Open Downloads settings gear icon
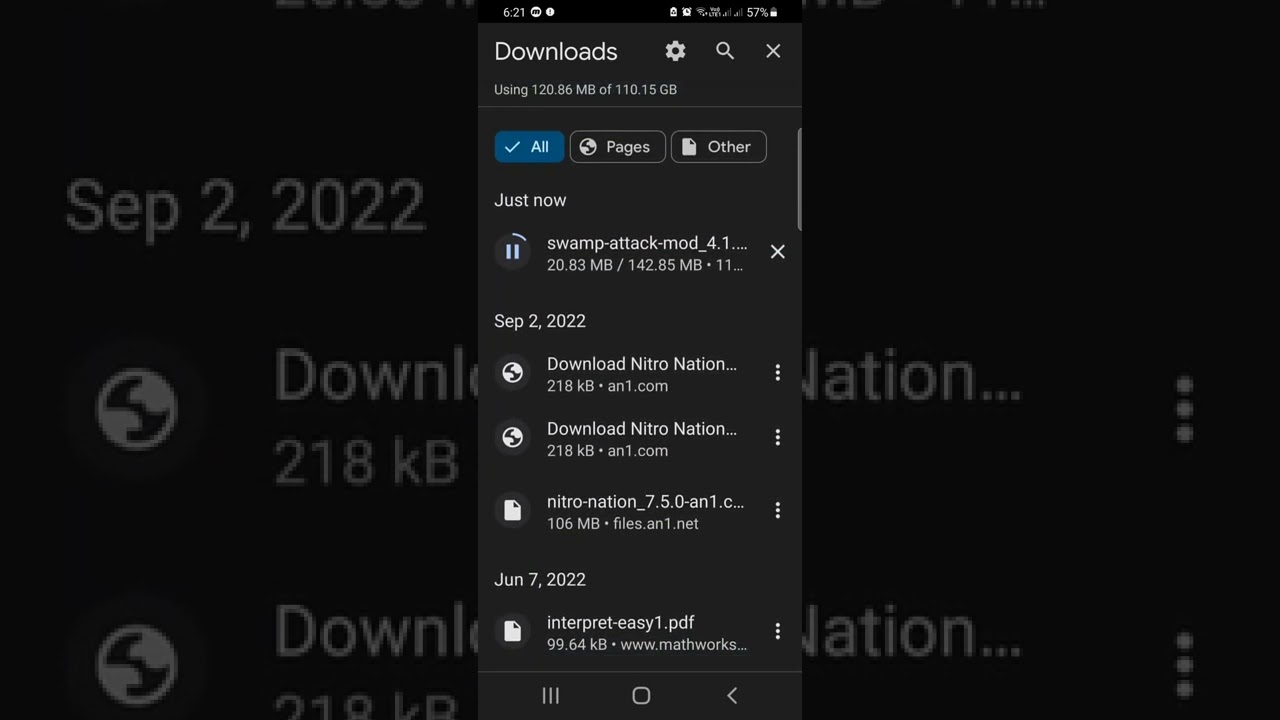The image size is (1280, 720). pos(676,51)
